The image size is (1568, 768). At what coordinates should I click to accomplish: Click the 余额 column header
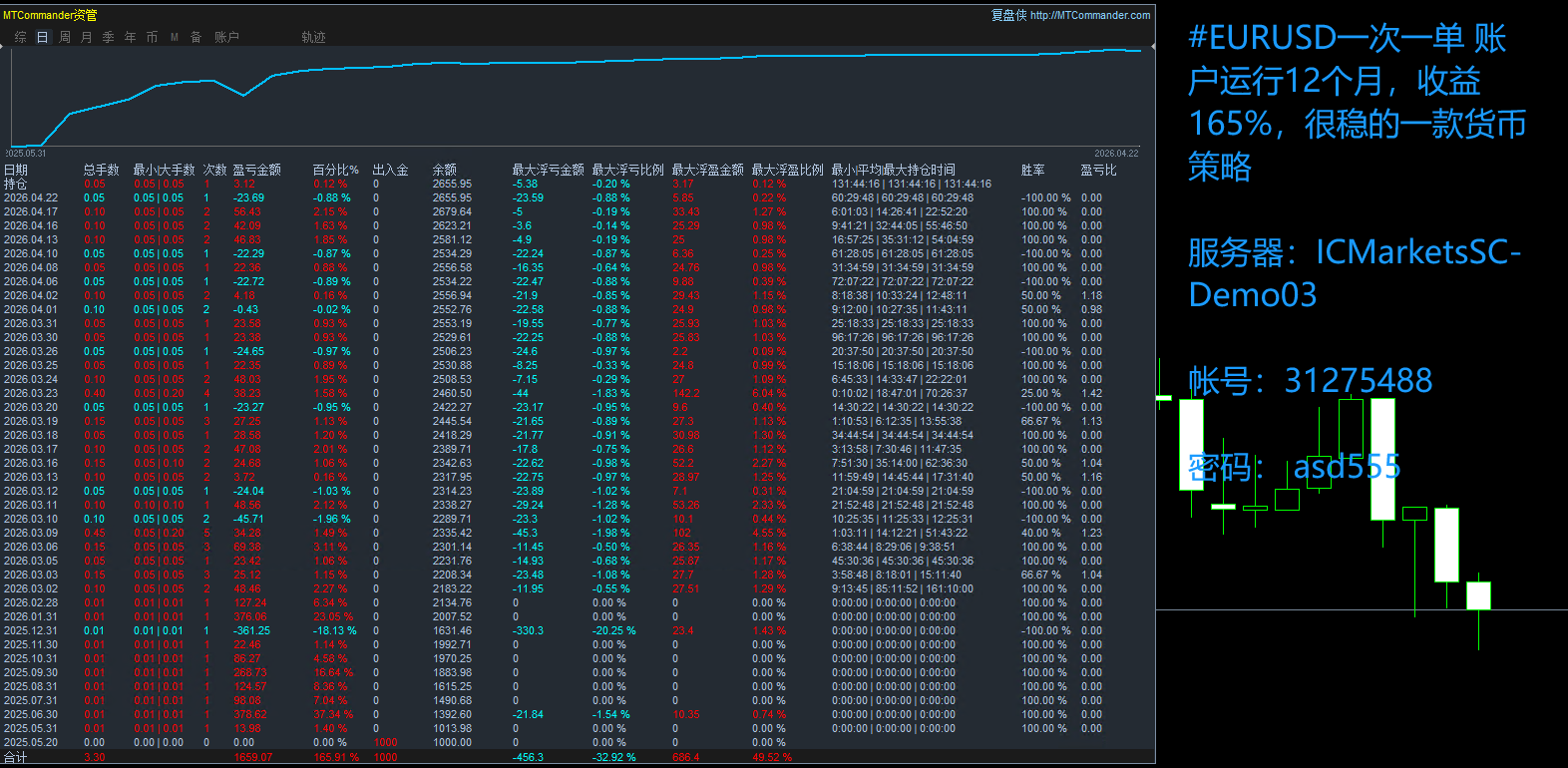pyautogui.click(x=445, y=170)
